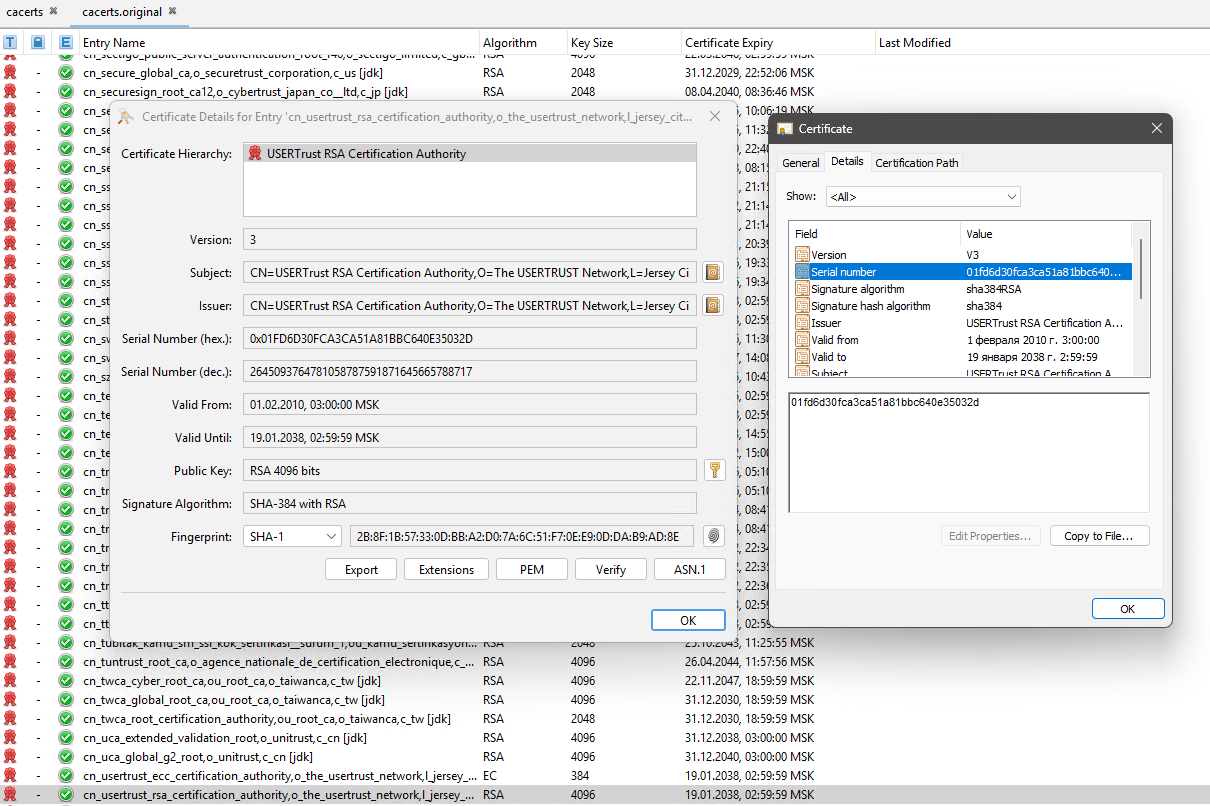Expand the Show <All> field filter dropdown
The width and height of the screenshot is (1210, 806).
[x=923, y=197]
